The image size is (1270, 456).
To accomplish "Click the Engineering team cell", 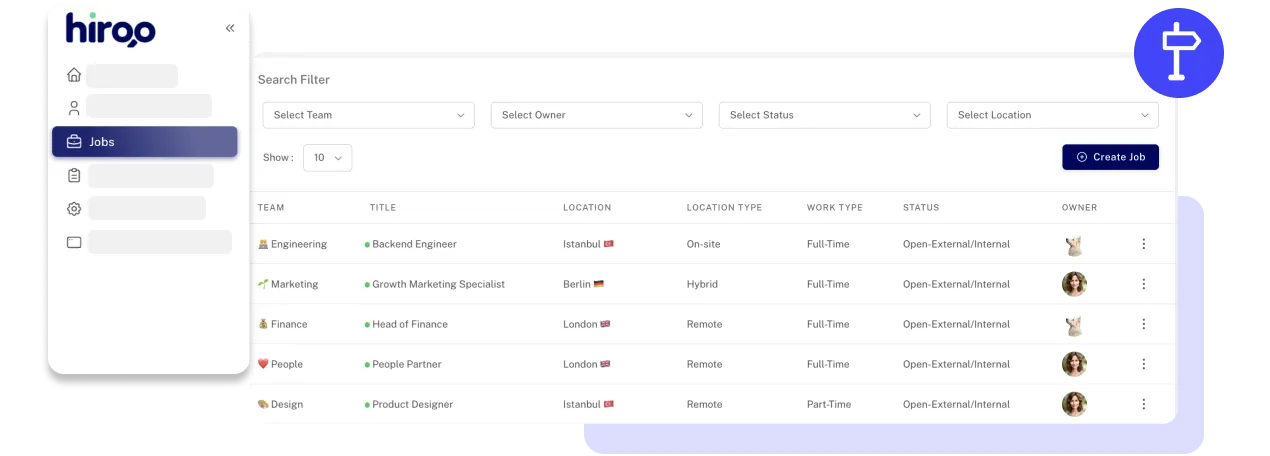I will click(x=292, y=244).
